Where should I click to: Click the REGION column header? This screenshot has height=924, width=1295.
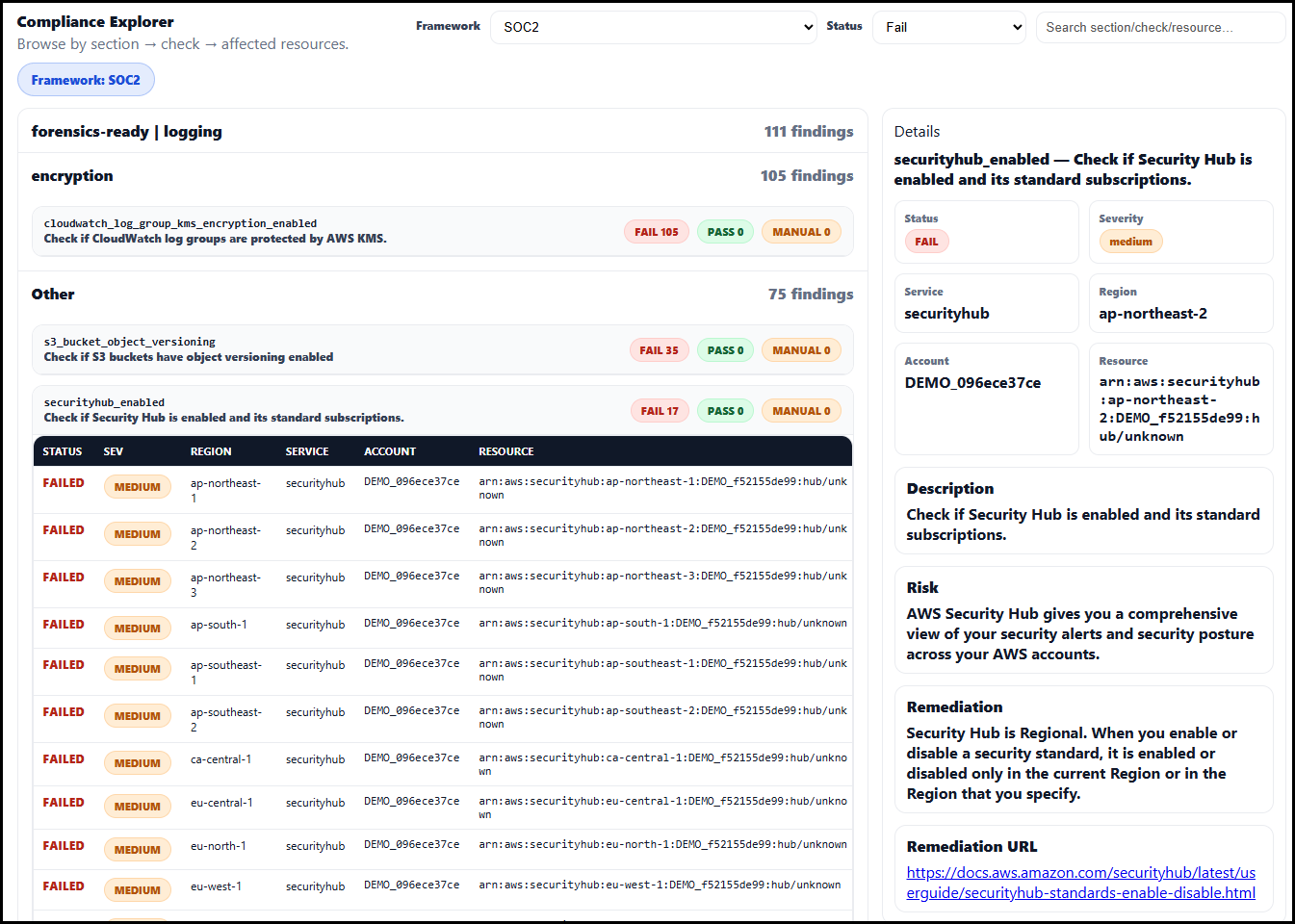coord(211,451)
